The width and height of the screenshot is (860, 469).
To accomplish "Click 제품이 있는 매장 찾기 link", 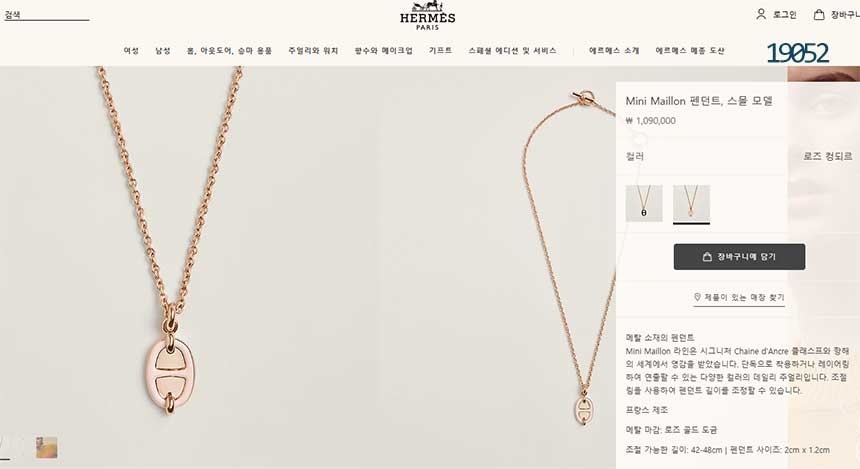I will pyautogui.click(x=739, y=297).
